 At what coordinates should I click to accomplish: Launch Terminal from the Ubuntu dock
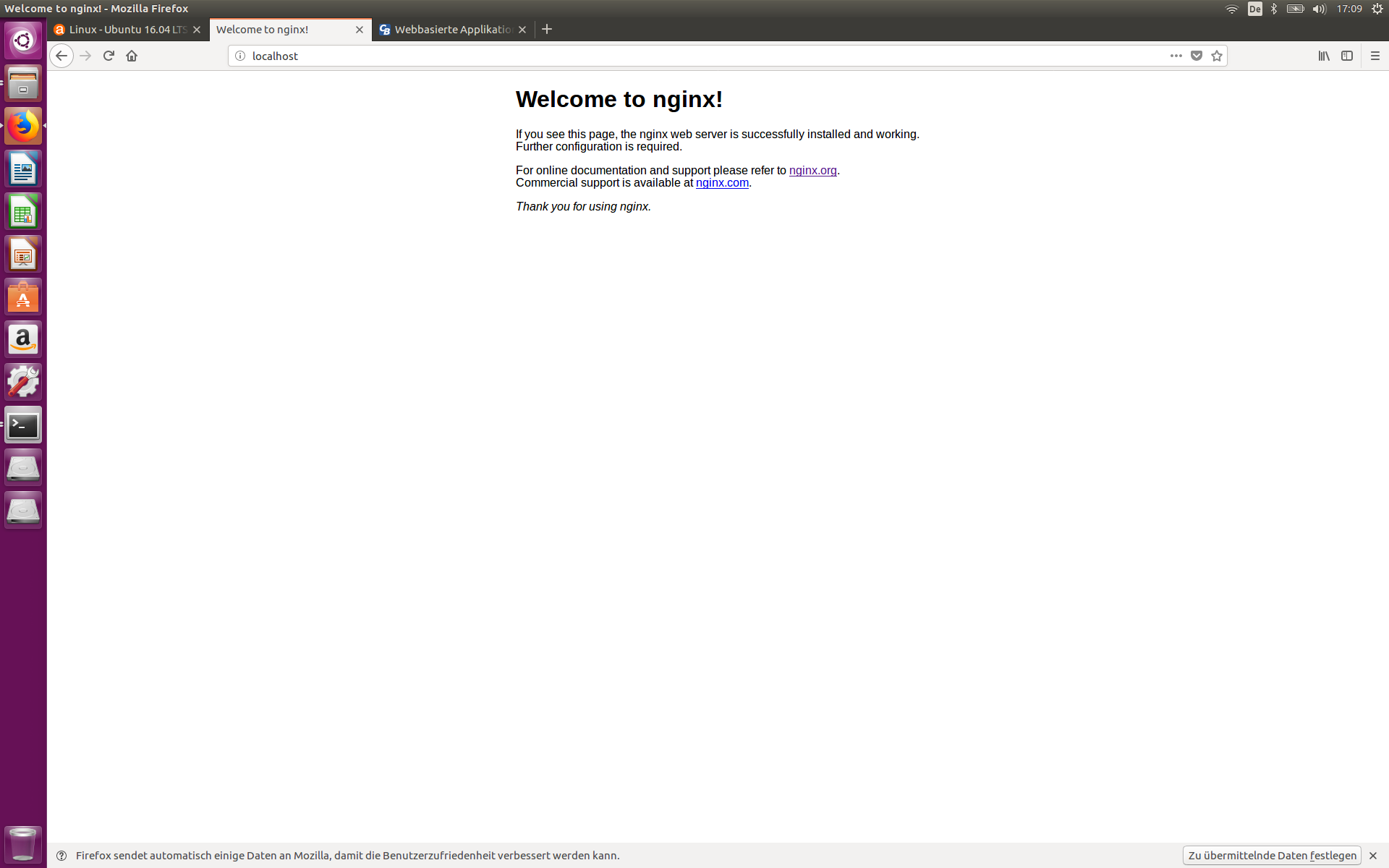(23, 425)
